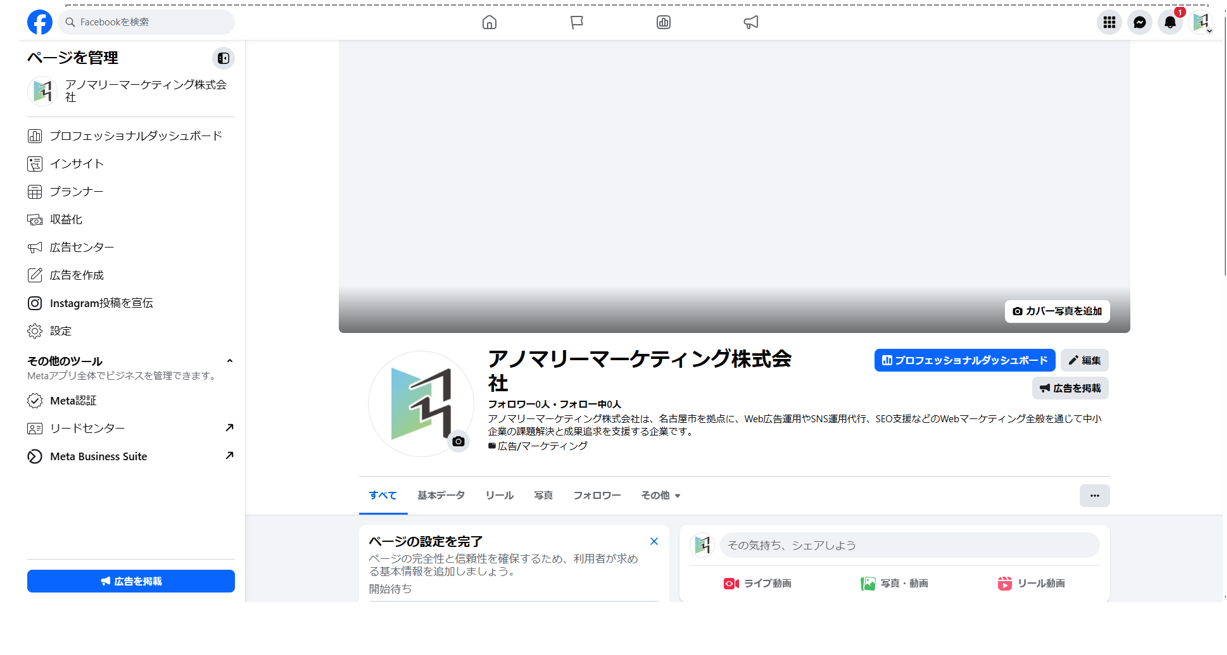Click the Meta Business Suite icon
1227x655 pixels.
(35, 457)
